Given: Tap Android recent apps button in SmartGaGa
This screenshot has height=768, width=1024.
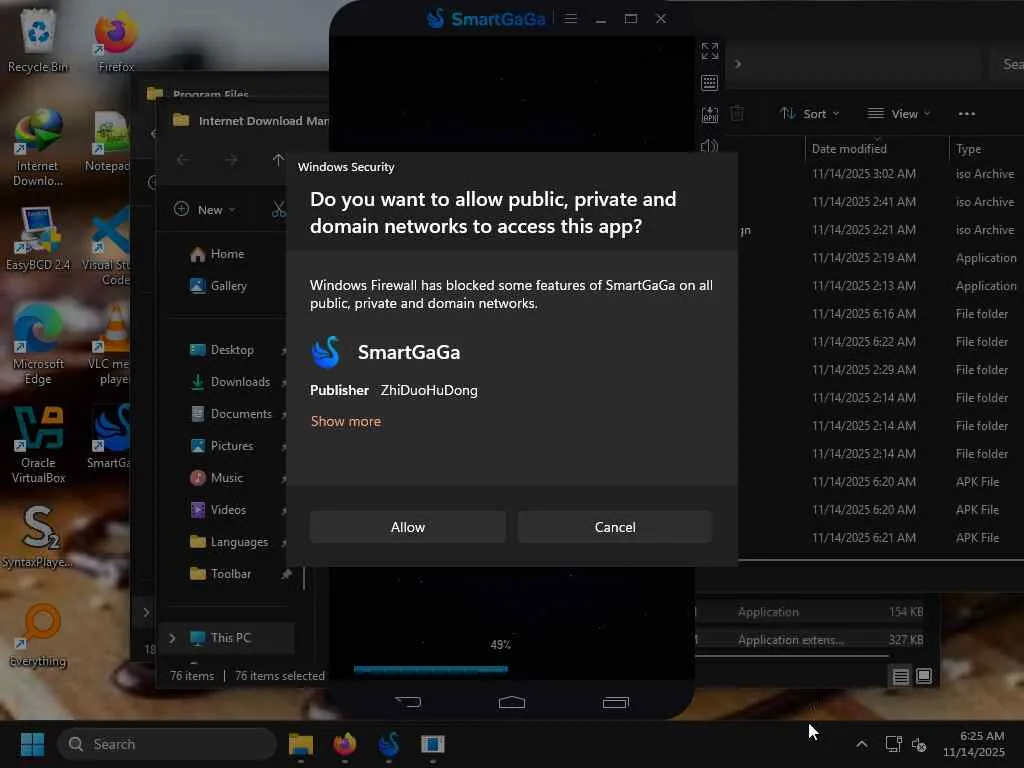Looking at the screenshot, I should click(x=615, y=702).
